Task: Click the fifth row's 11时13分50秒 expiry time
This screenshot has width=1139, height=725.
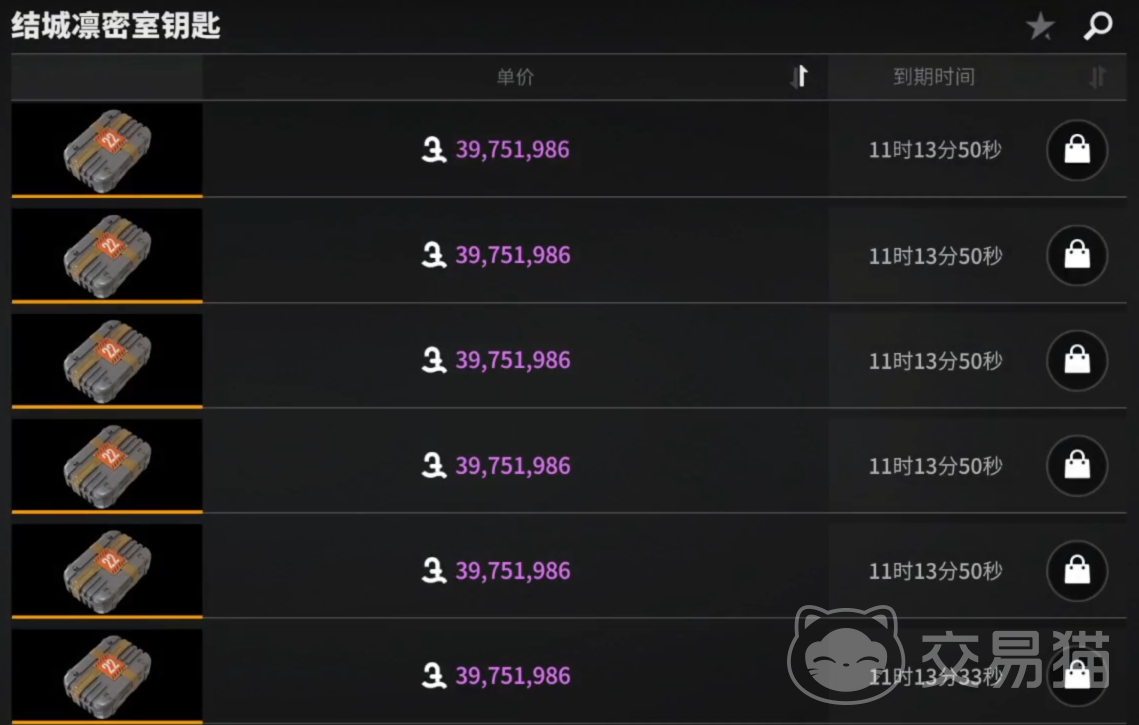Action: tap(936, 571)
